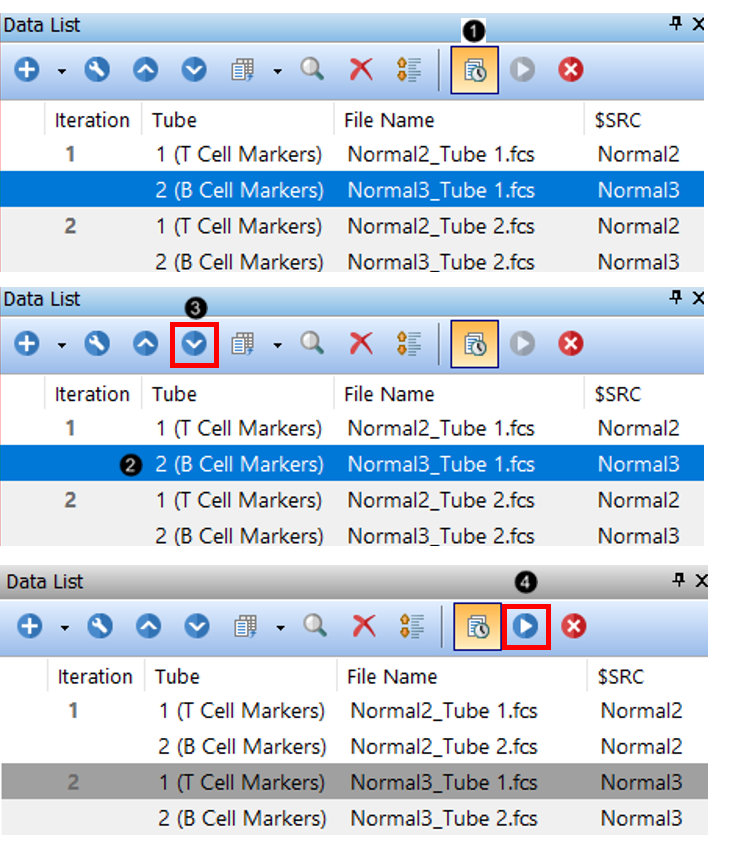Click the blue plus Add icon in the bottom Data List panel
754x842 pixels.
(30, 626)
